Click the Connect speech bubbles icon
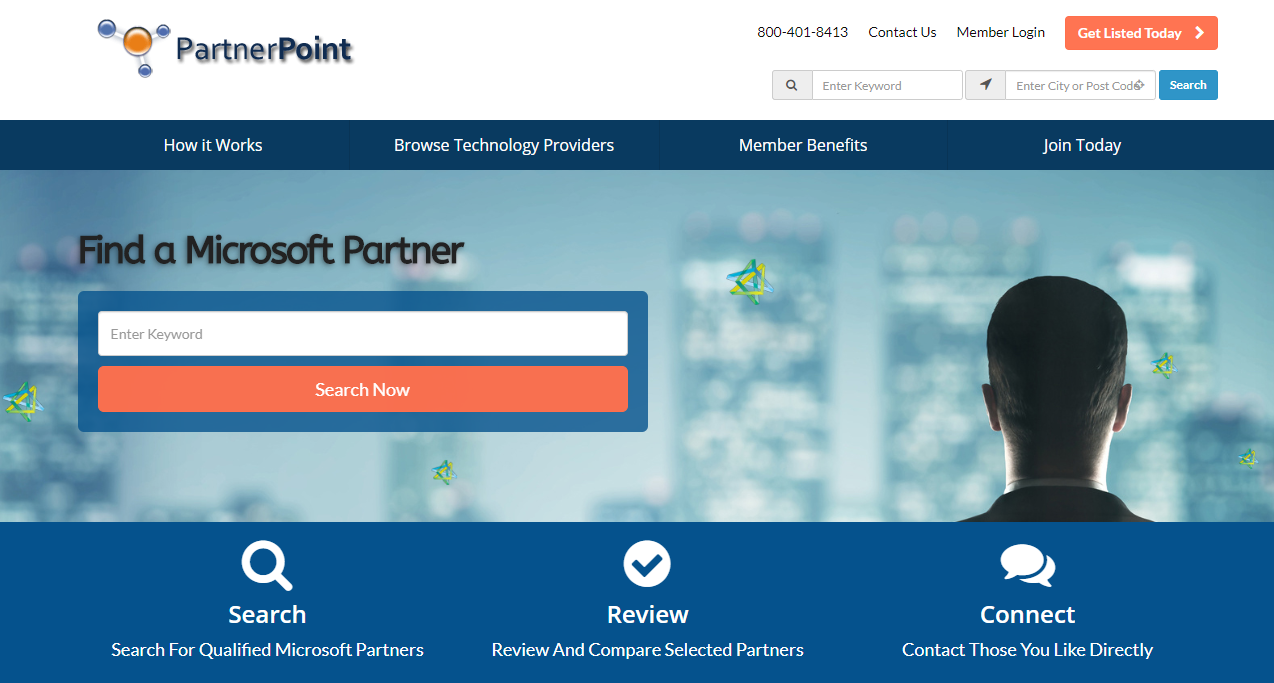The image size is (1274, 683). (x=1027, y=565)
